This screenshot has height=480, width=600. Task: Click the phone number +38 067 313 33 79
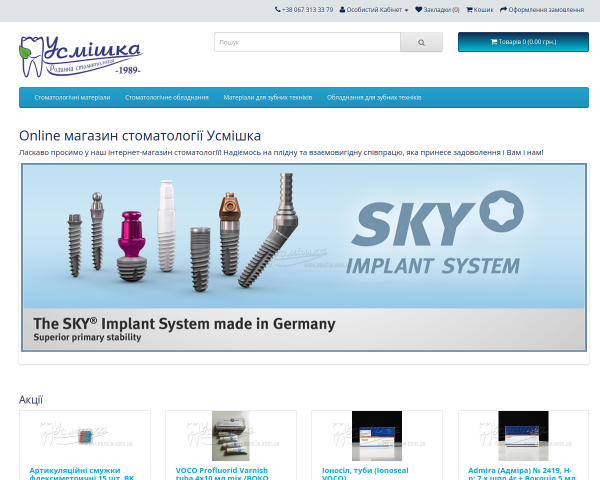pyautogui.click(x=307, y=10)
